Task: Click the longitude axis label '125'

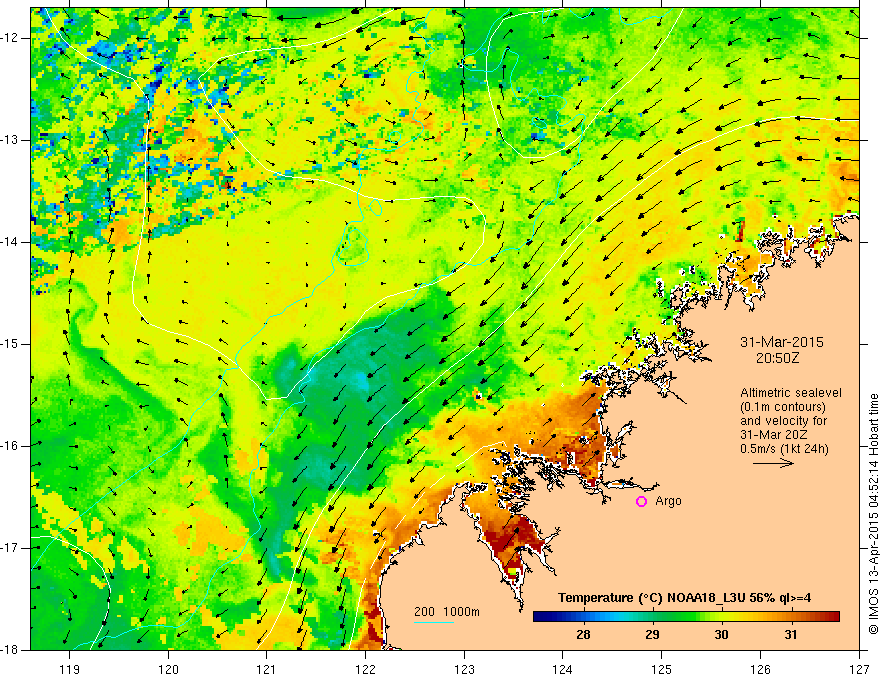Action: pyautogui.click(x=662, y=669)
